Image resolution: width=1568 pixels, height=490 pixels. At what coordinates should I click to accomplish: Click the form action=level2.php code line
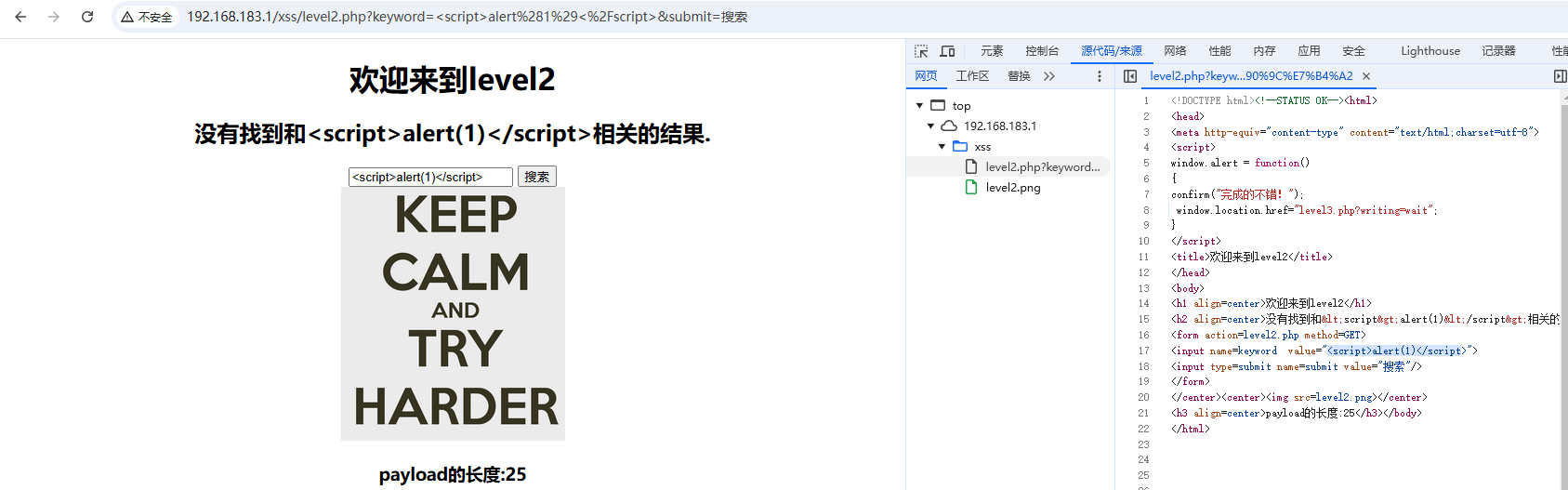1269,335
